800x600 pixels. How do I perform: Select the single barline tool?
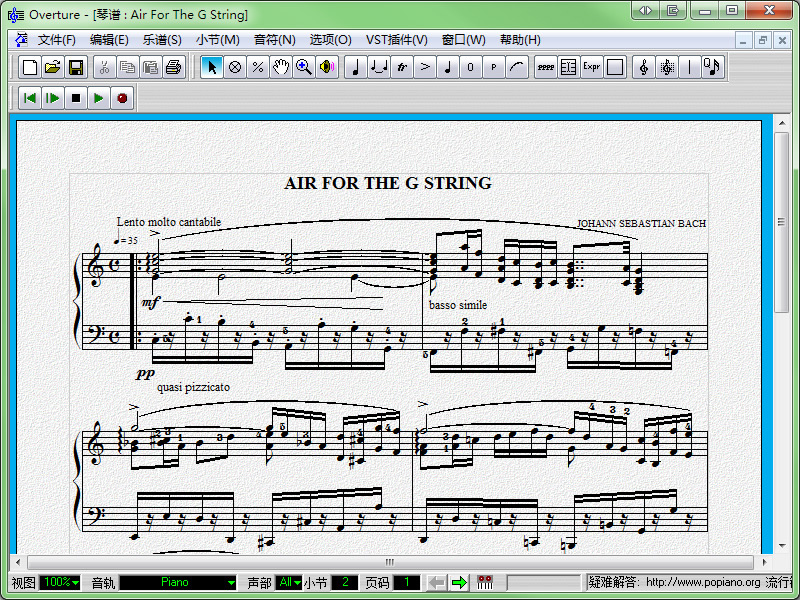point(690,67)
